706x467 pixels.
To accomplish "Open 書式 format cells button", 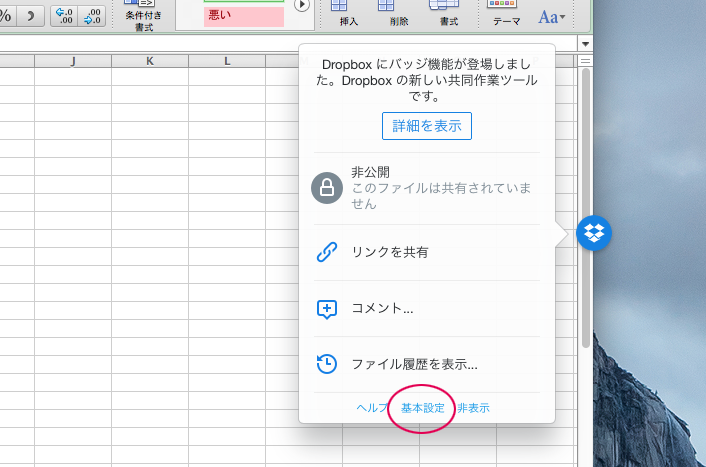I will [449, 14].
